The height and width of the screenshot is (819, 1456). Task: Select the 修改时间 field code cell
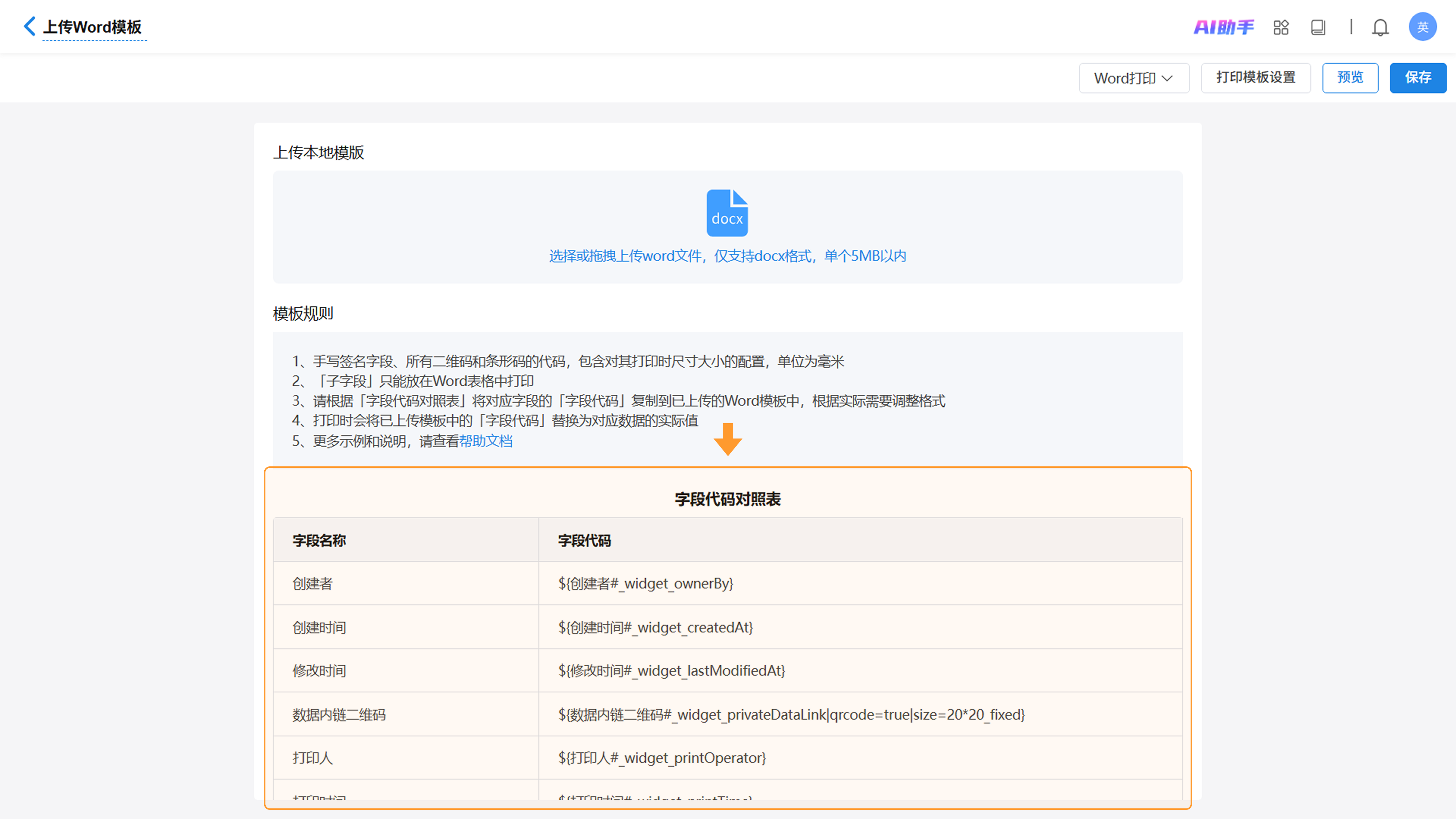[672, 671]
